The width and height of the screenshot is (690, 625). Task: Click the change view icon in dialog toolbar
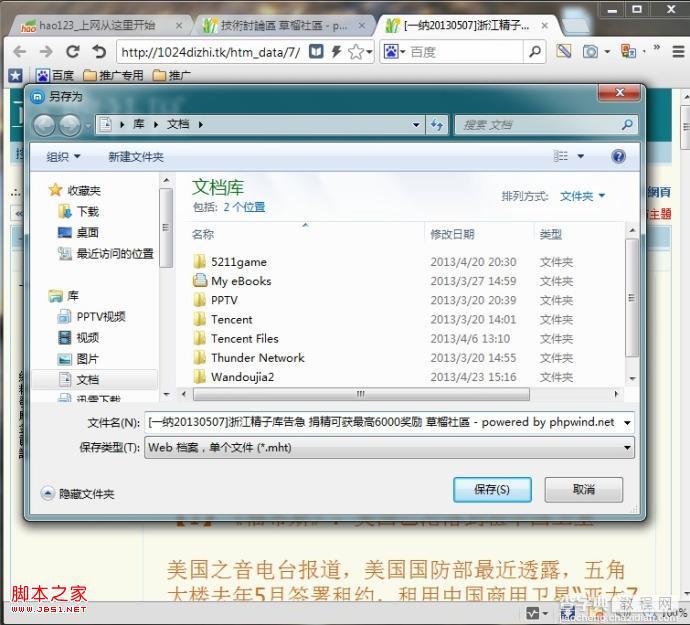[x=561, y=156]
